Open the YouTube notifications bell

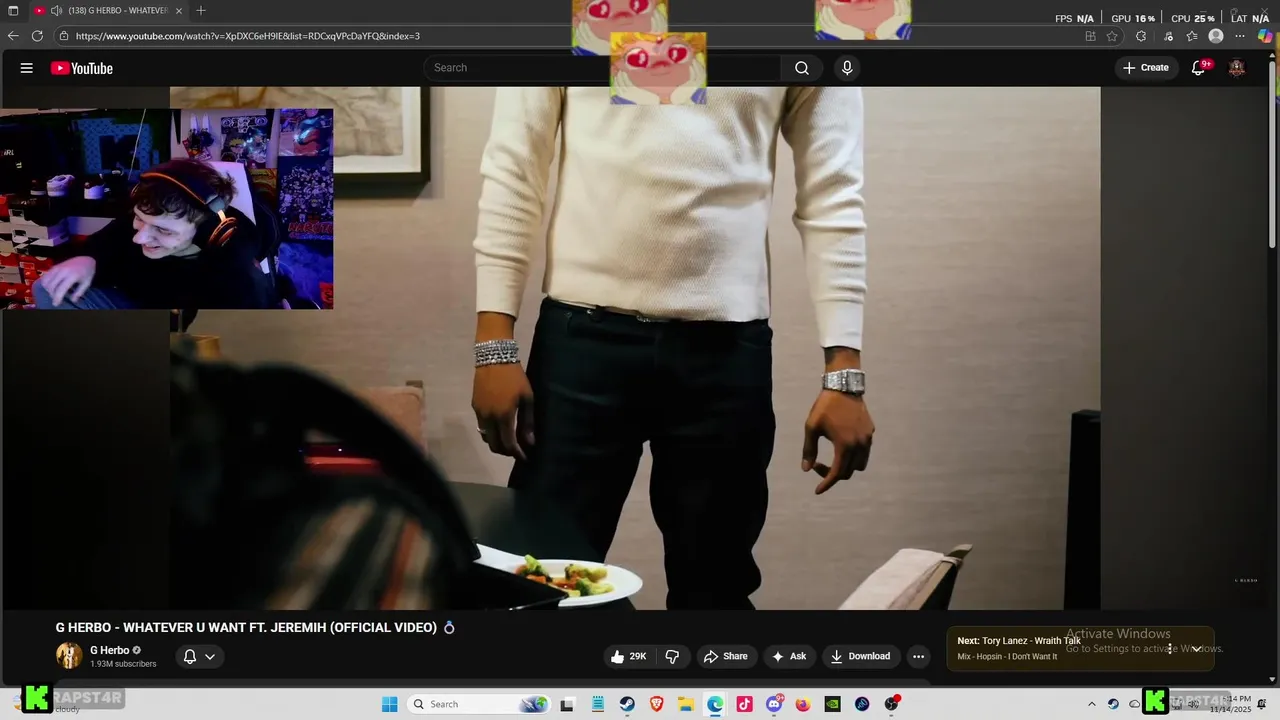[1198, 68]
